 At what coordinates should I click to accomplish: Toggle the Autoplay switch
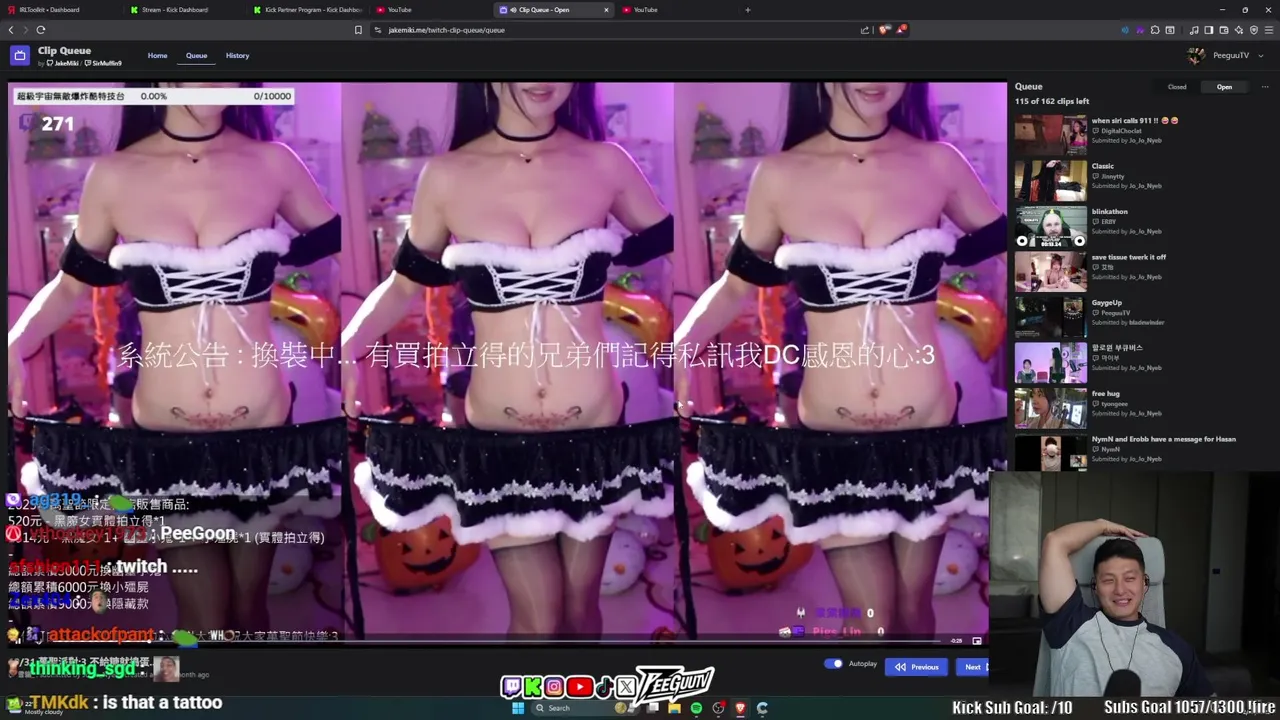[x=833, y=664]
